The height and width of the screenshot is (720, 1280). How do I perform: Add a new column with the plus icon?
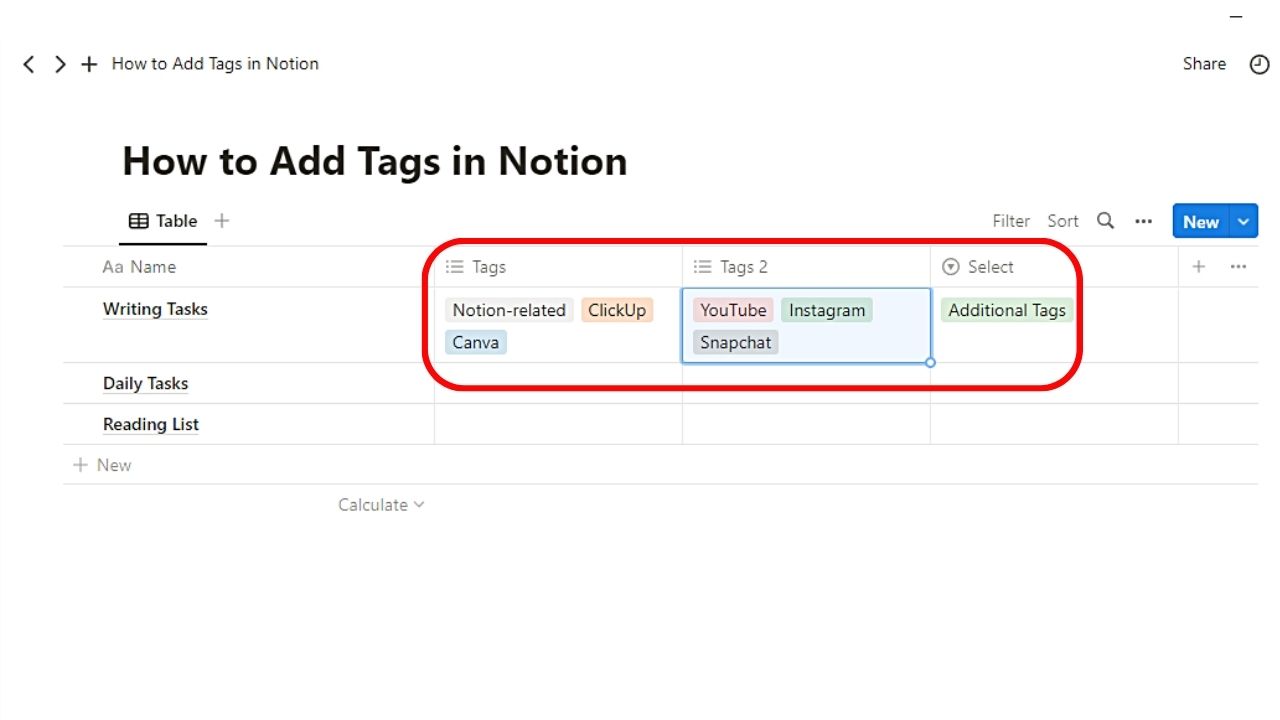pyautogui.click(x=1198, y=266)
